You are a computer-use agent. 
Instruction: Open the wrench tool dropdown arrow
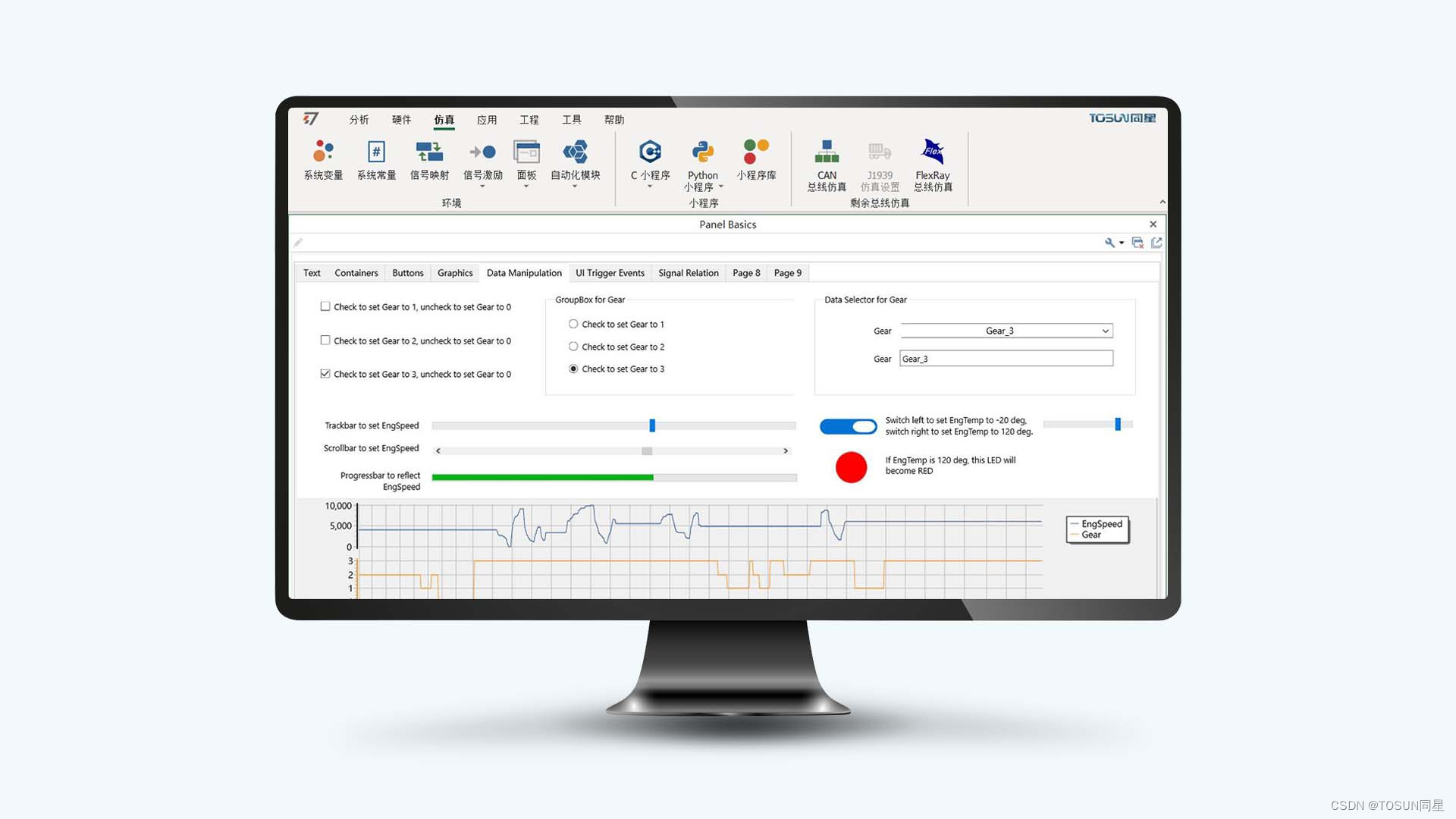[1122, 243]
